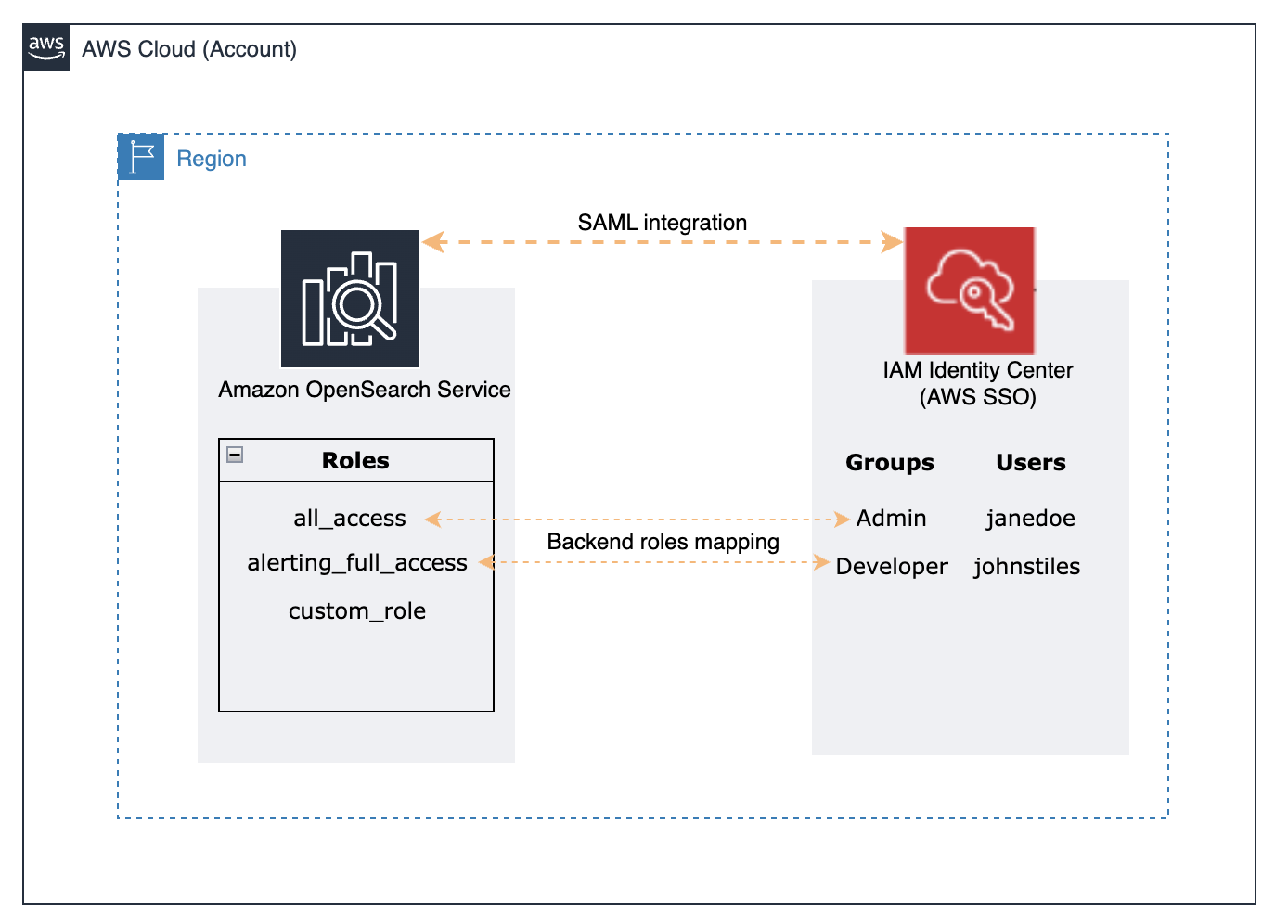1288x924 pixels.
Task: Click the Users column heading
Action: (x=1031, y=463)
